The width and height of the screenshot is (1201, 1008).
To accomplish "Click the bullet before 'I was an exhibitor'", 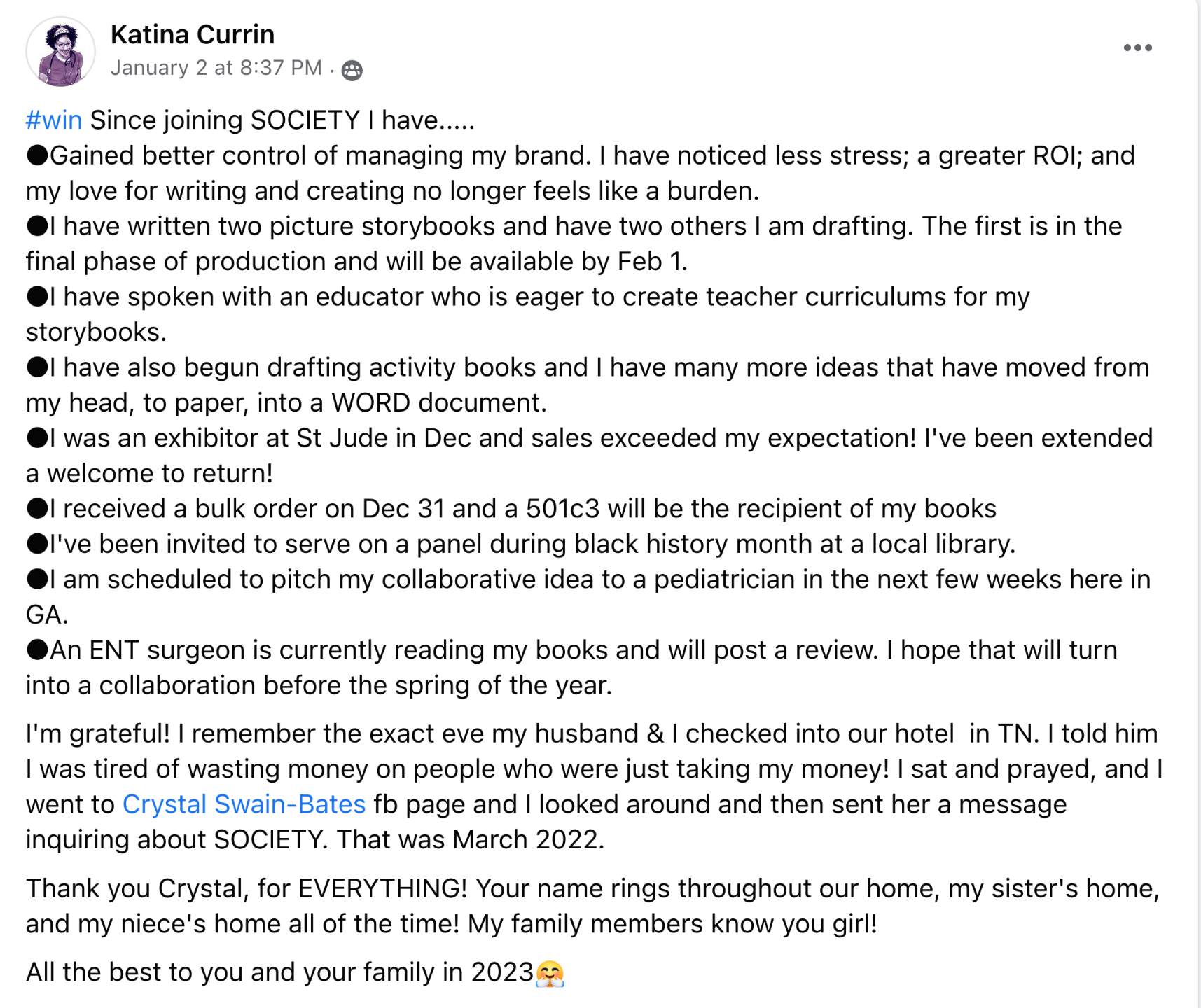I will point(37,438).
